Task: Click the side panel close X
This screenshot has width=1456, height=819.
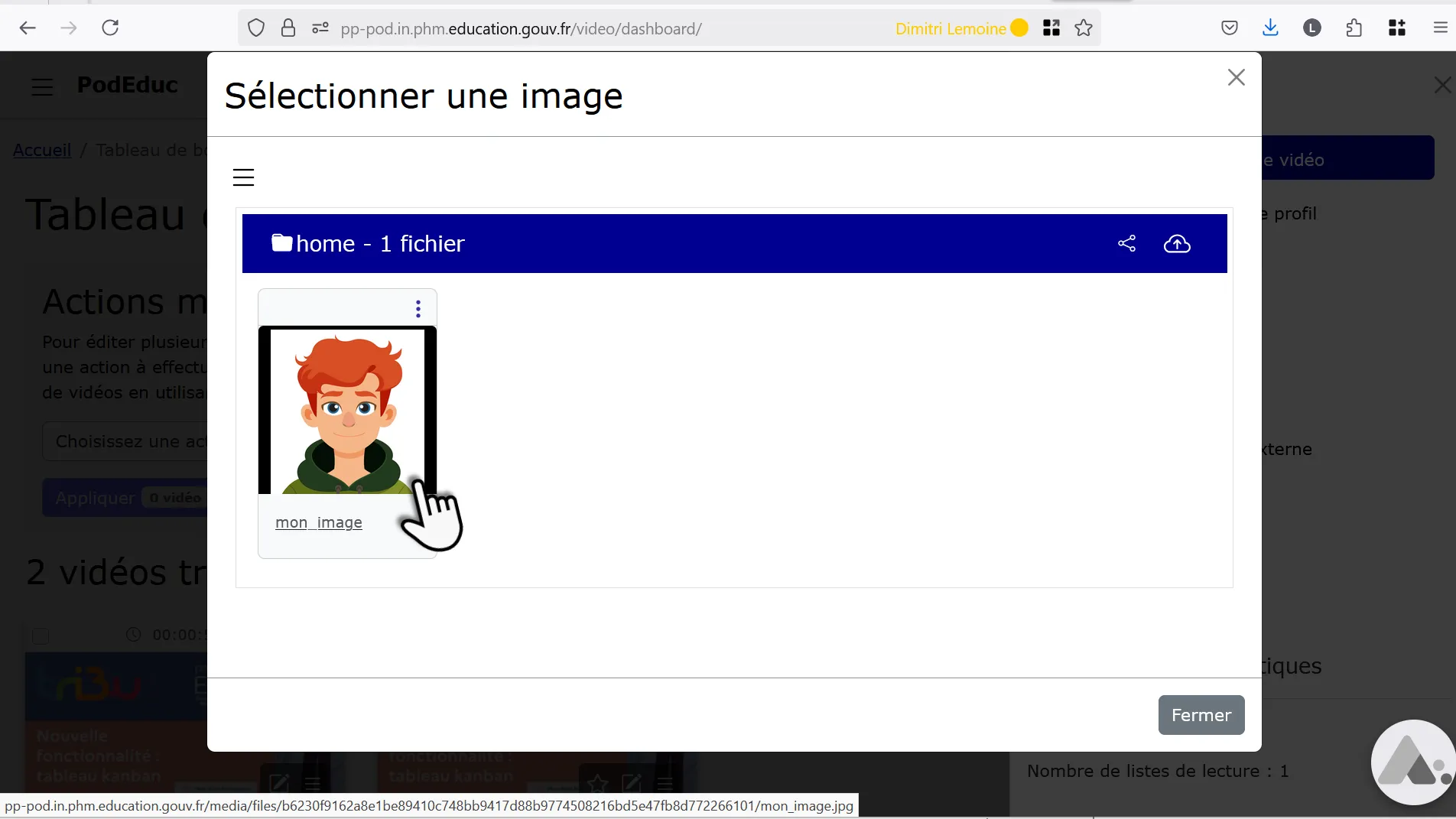Action: (1442, 85)
